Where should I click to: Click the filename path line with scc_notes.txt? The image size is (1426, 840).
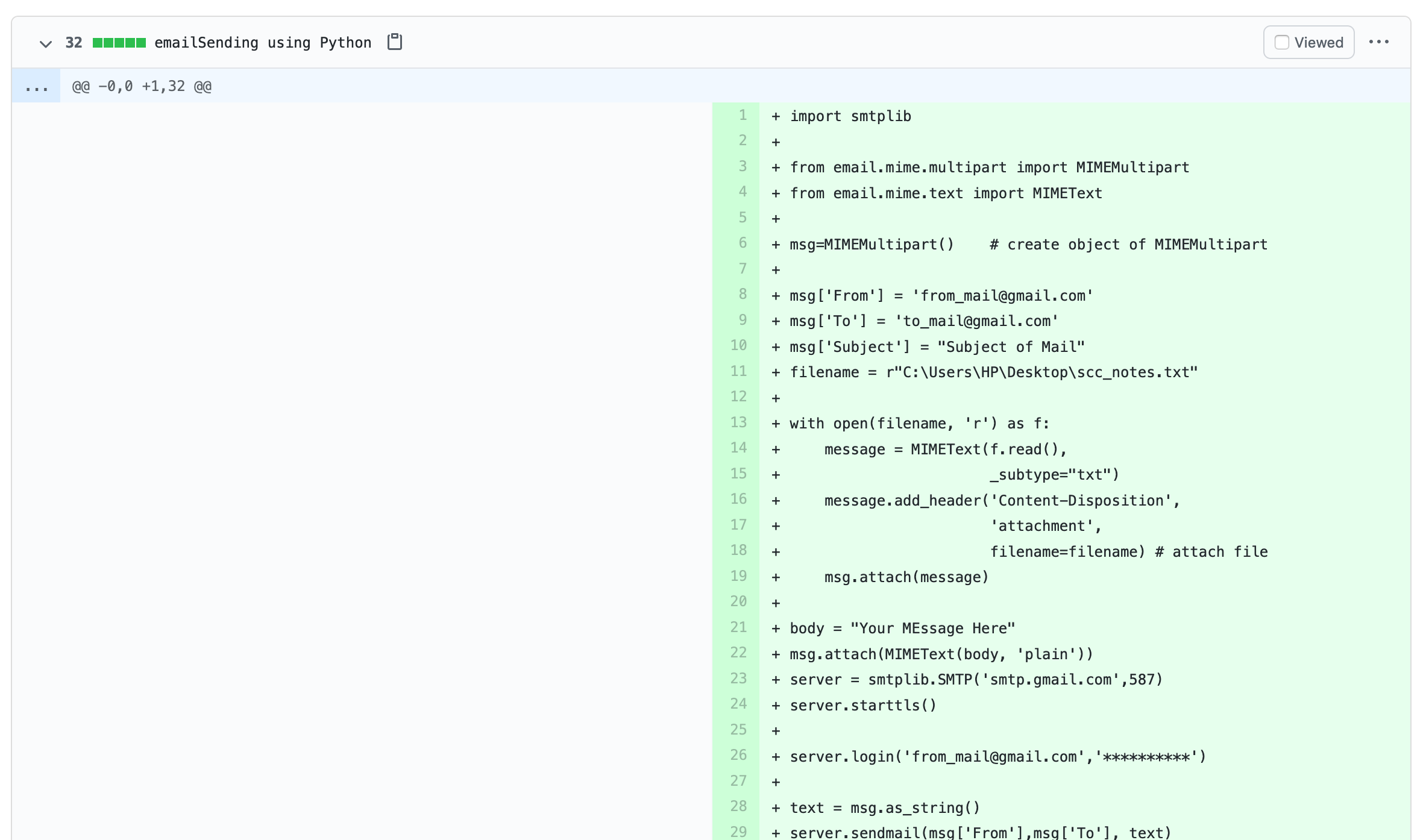click(x=993, y=372)
